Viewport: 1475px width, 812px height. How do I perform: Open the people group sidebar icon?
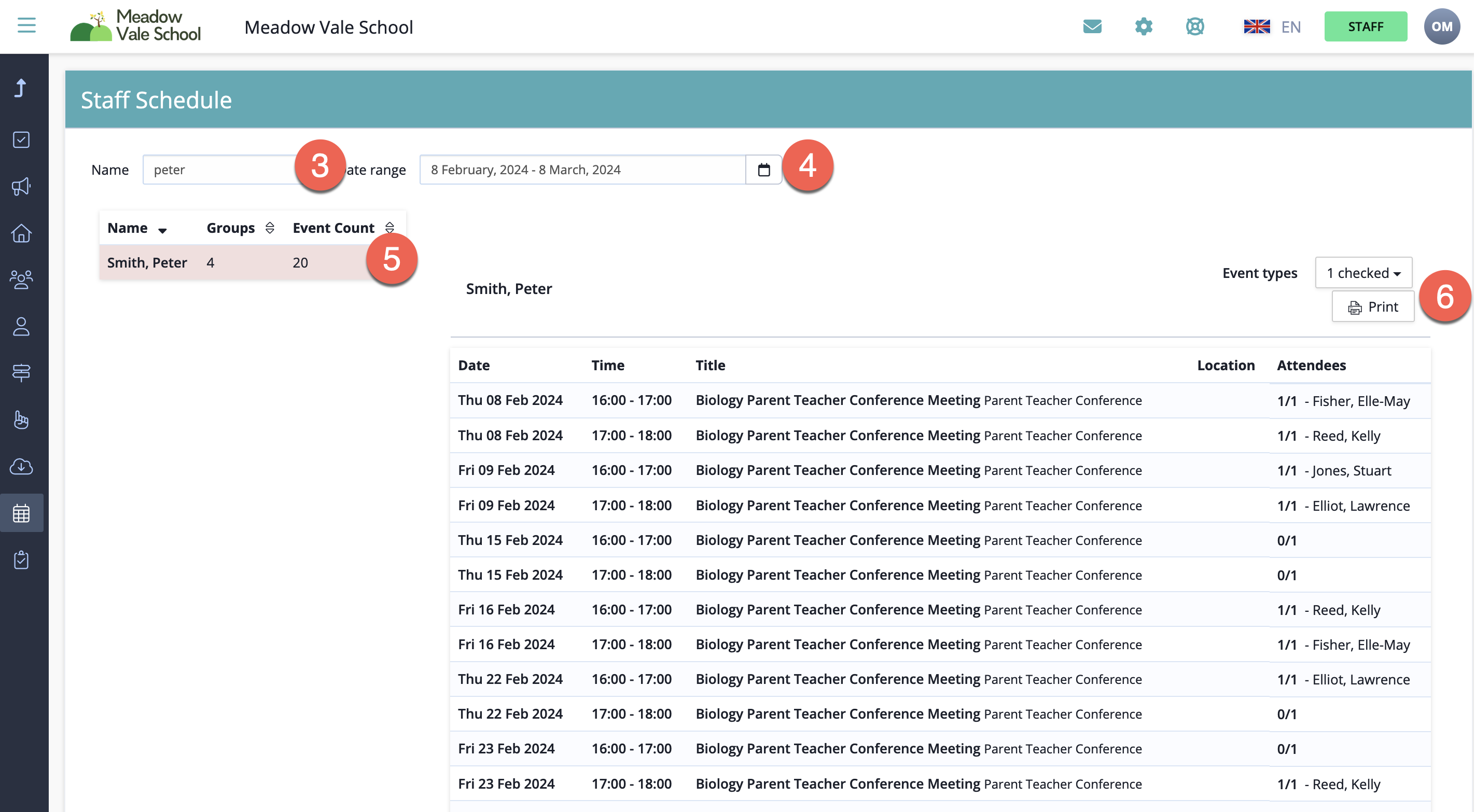coord(21,279)
